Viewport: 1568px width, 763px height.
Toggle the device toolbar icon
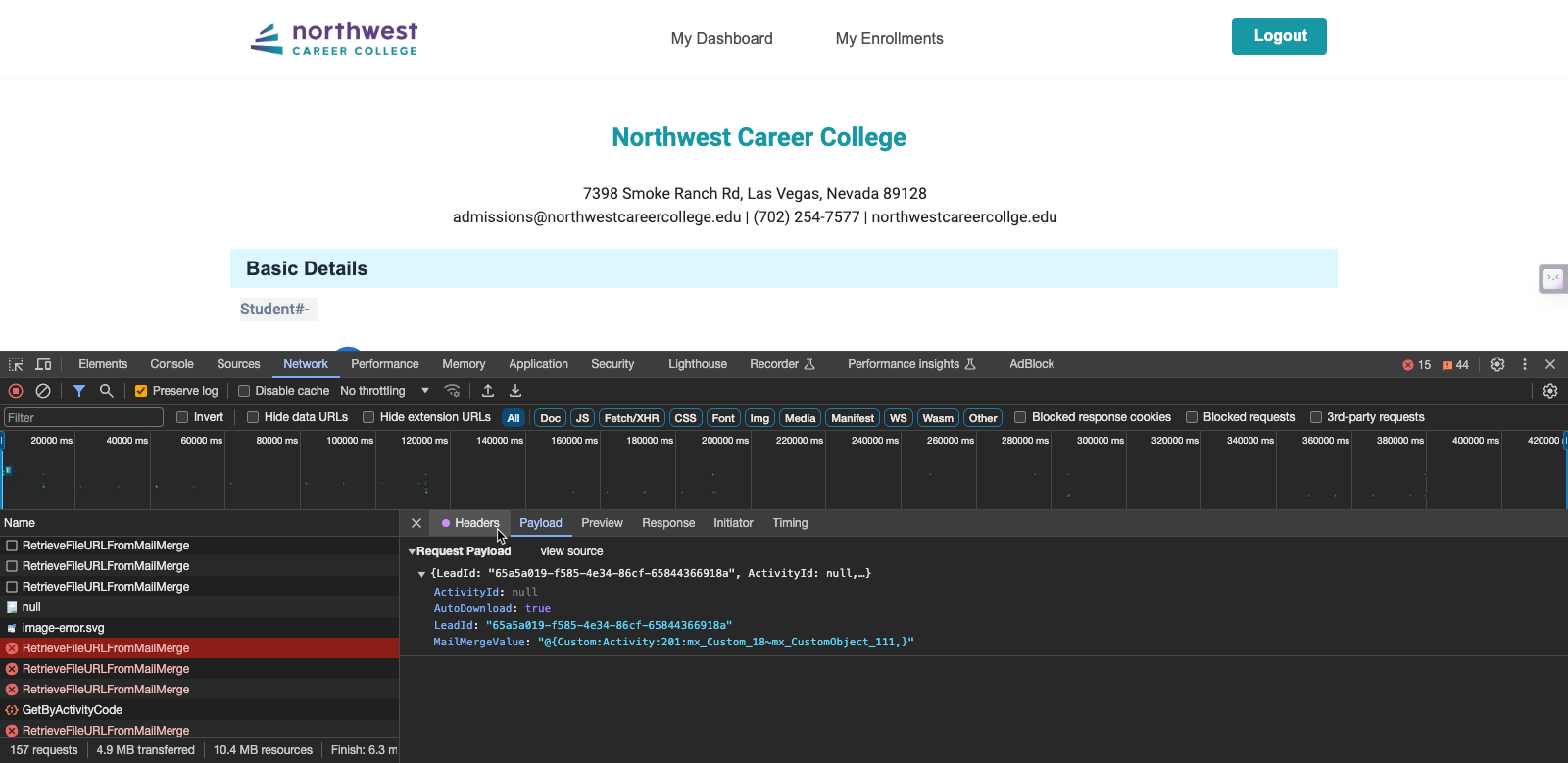pyautogui.click(x=43, y=364)
